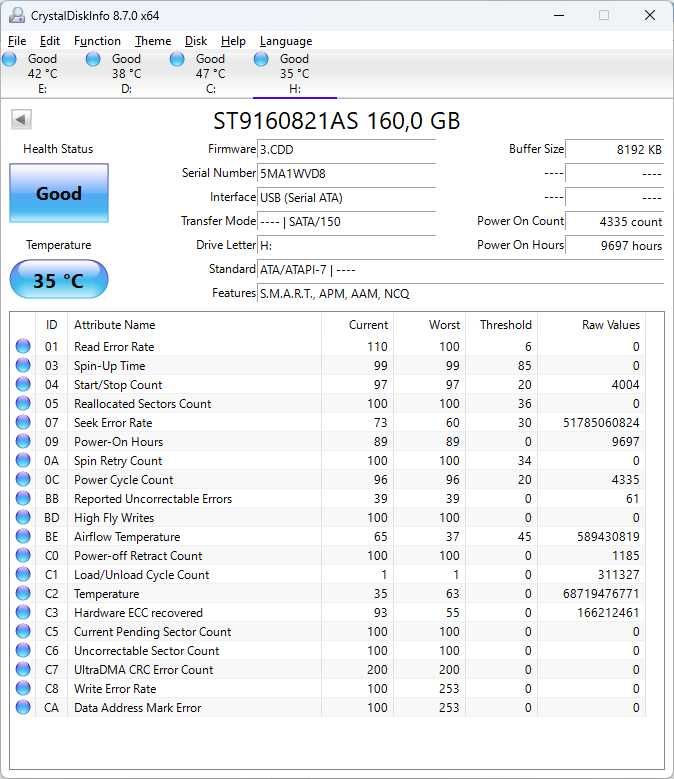Click Power On Hours value 9697 hours
The height and width of the screenshot is (779, 674).
(615, 245)
